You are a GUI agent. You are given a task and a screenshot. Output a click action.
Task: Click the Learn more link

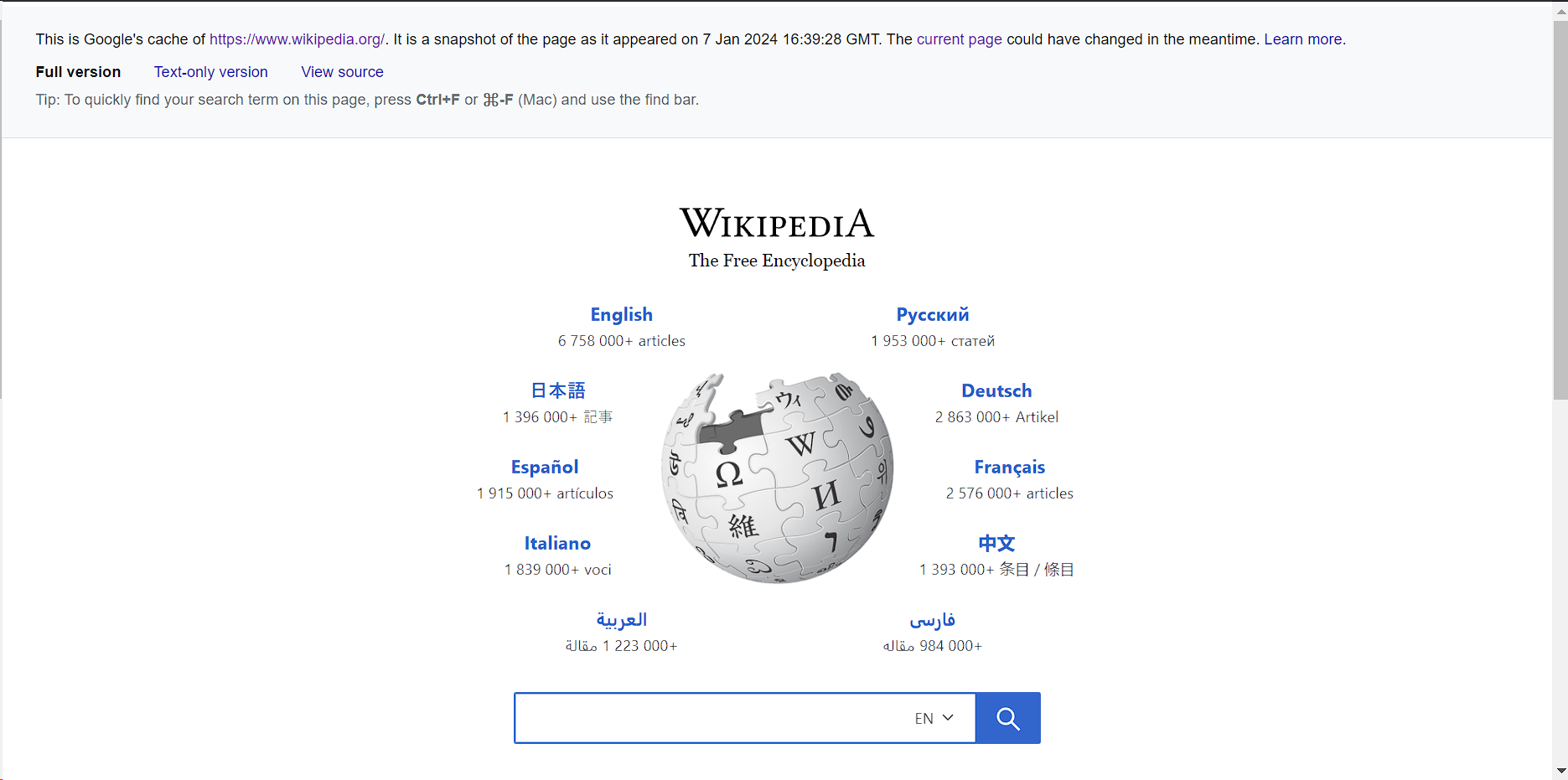tap(1303, 39)
